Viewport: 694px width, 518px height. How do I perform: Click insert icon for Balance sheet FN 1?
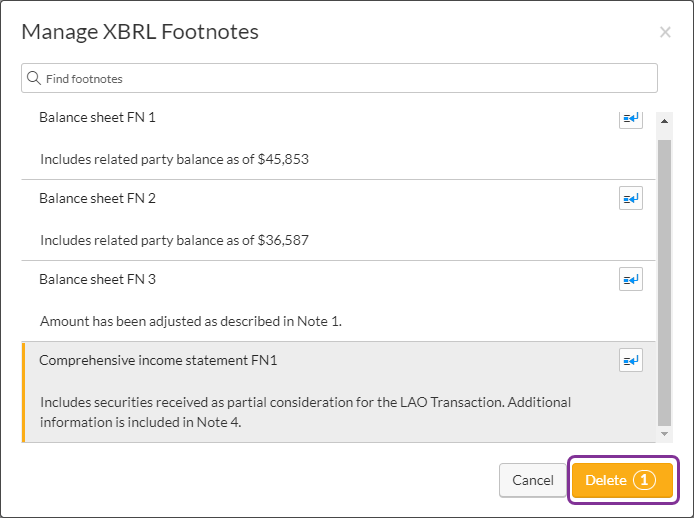point(631,119)
